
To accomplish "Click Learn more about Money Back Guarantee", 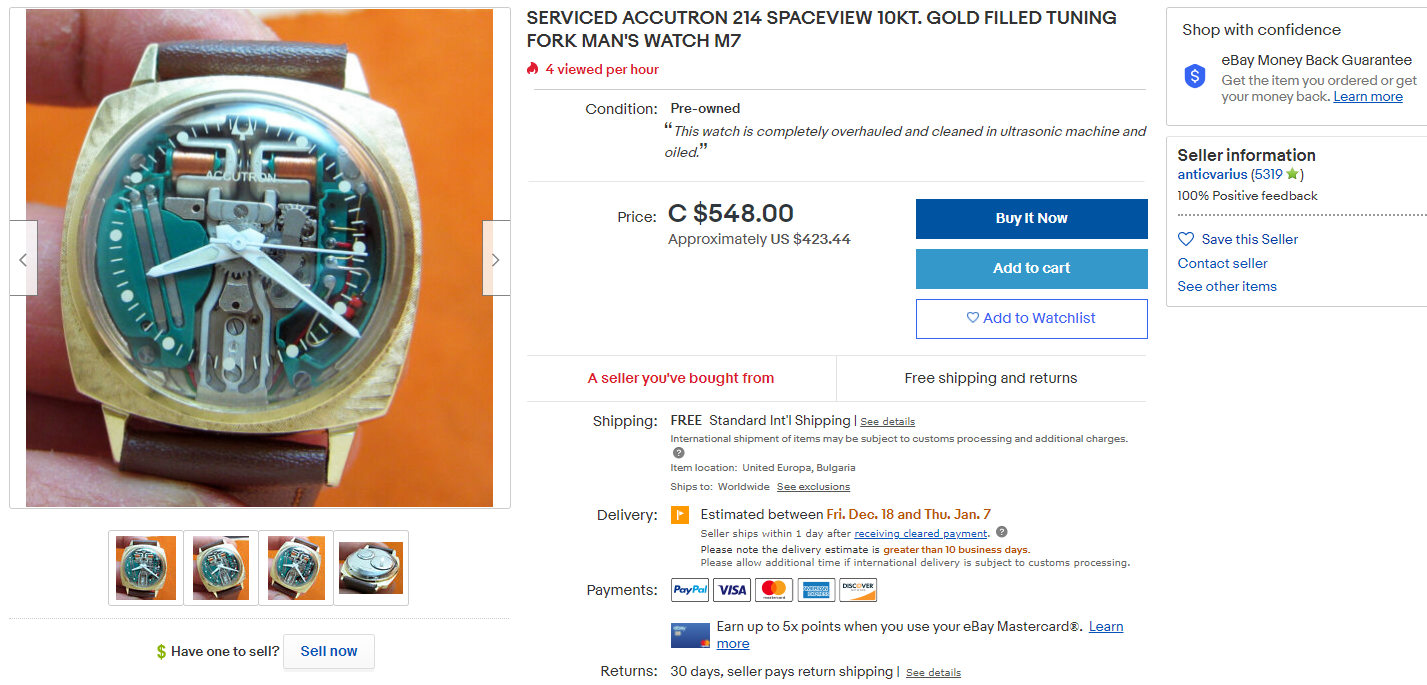I will tap(1367, 97).
